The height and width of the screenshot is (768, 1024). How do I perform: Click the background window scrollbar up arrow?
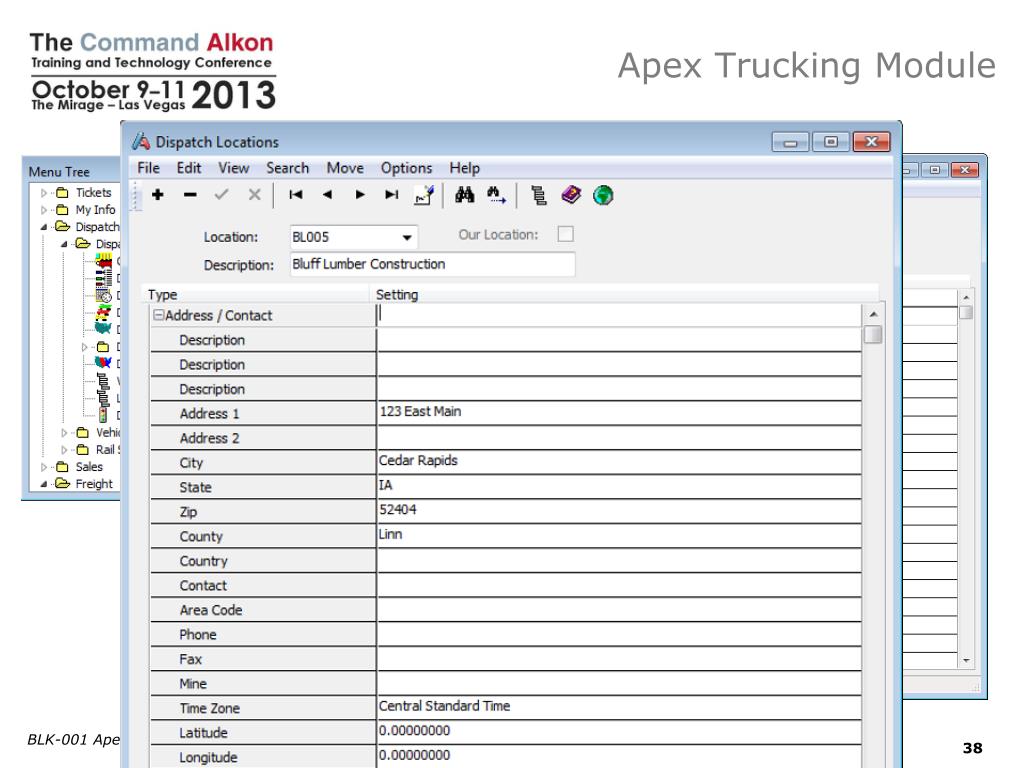[967, 297]
